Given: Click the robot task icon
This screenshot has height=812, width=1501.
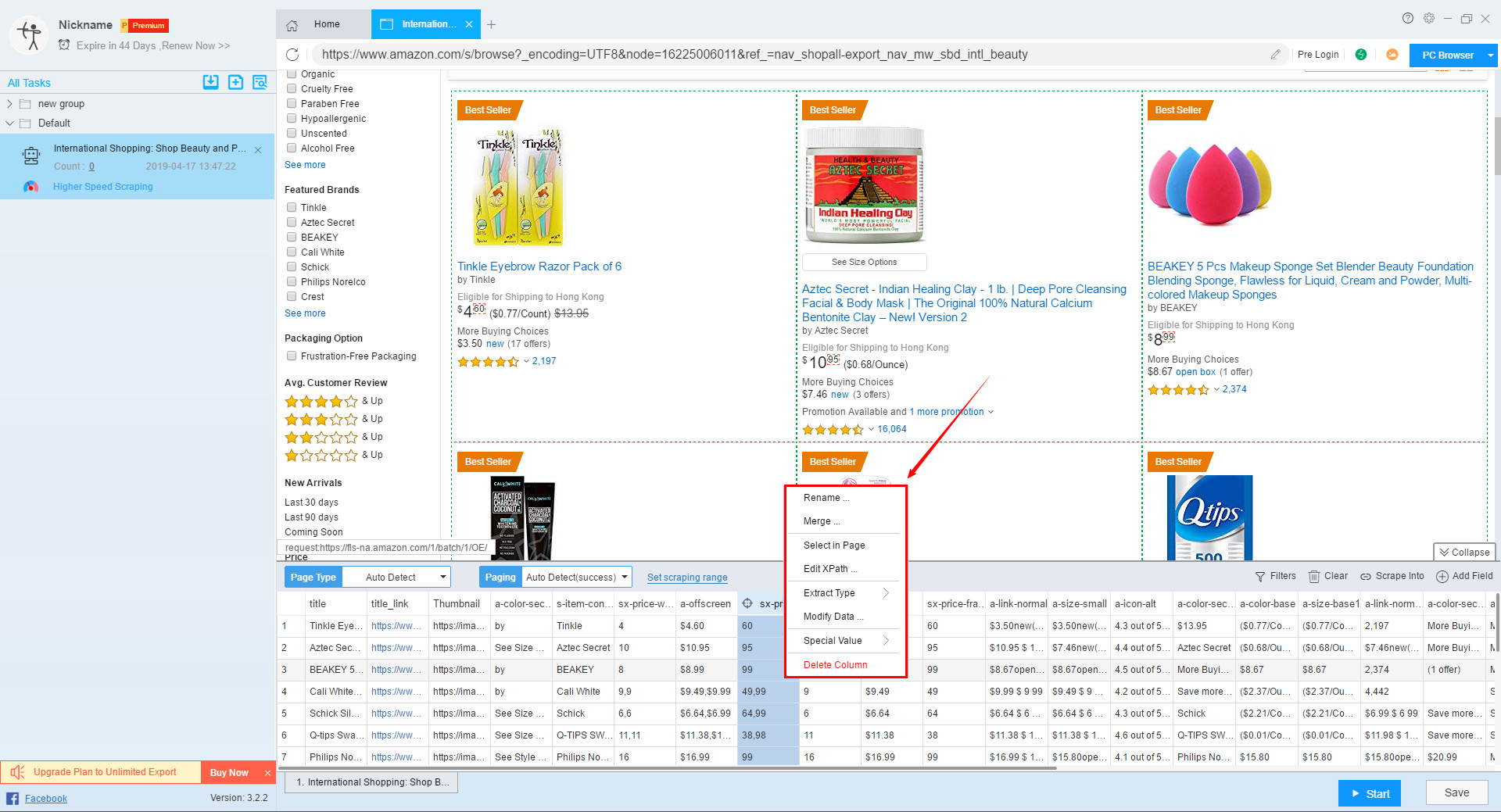Looking at the screenshot, I should tap(31, 156).
